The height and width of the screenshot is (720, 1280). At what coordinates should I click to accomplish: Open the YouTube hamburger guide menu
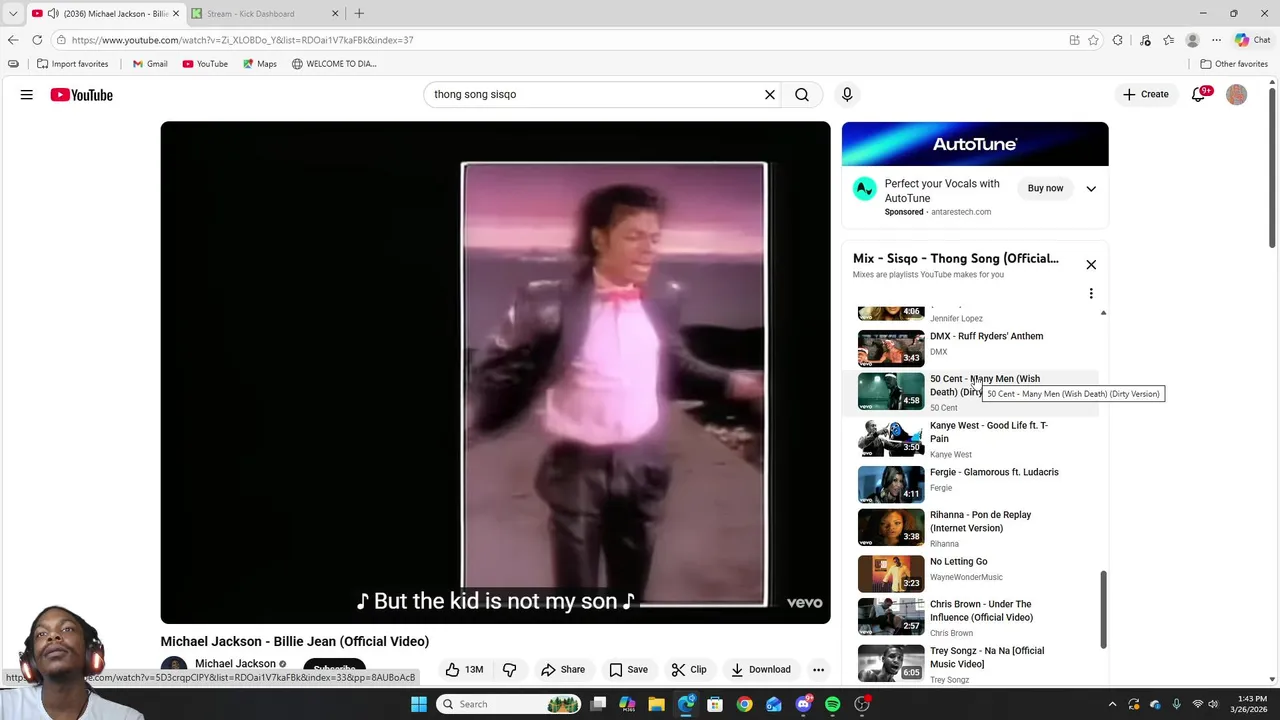[x=27, y=95]
